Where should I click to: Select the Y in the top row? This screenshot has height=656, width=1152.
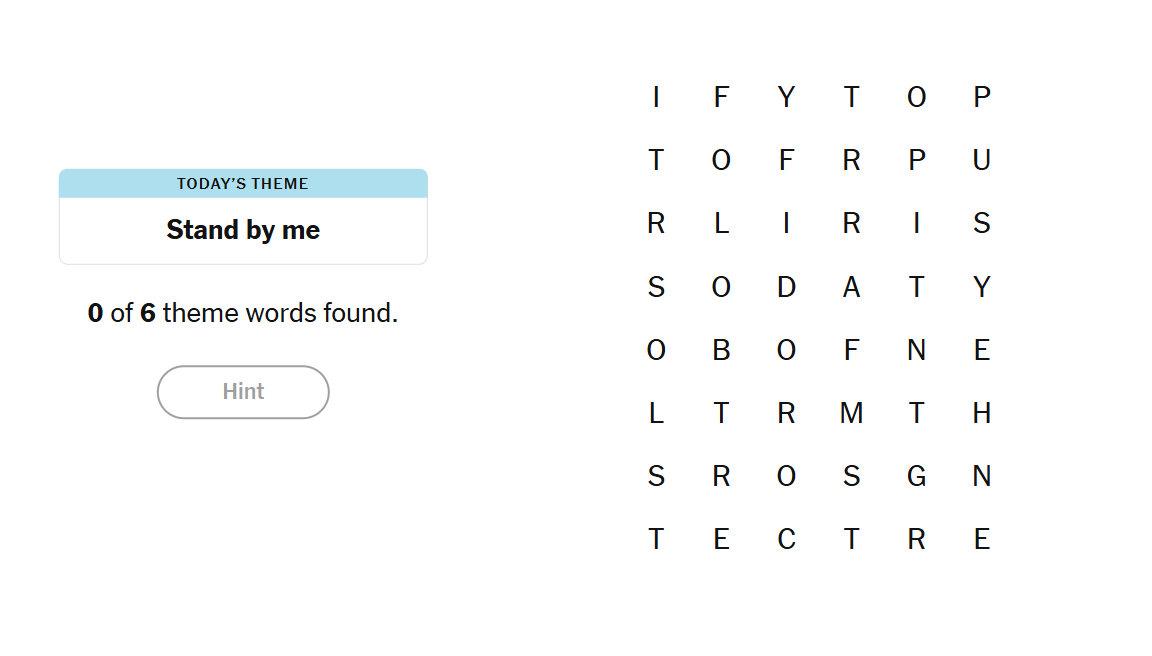(786, 97)
